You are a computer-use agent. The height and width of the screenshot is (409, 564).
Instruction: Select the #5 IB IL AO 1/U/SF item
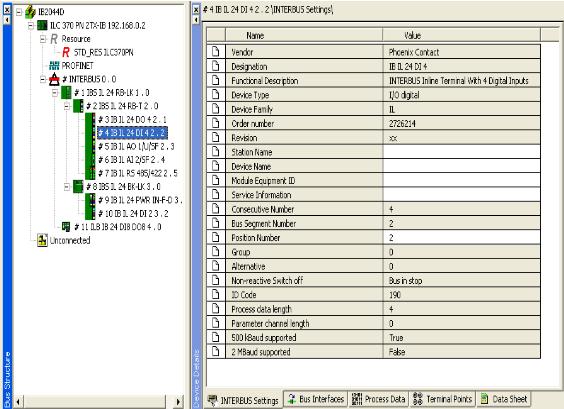pos(136,146)
